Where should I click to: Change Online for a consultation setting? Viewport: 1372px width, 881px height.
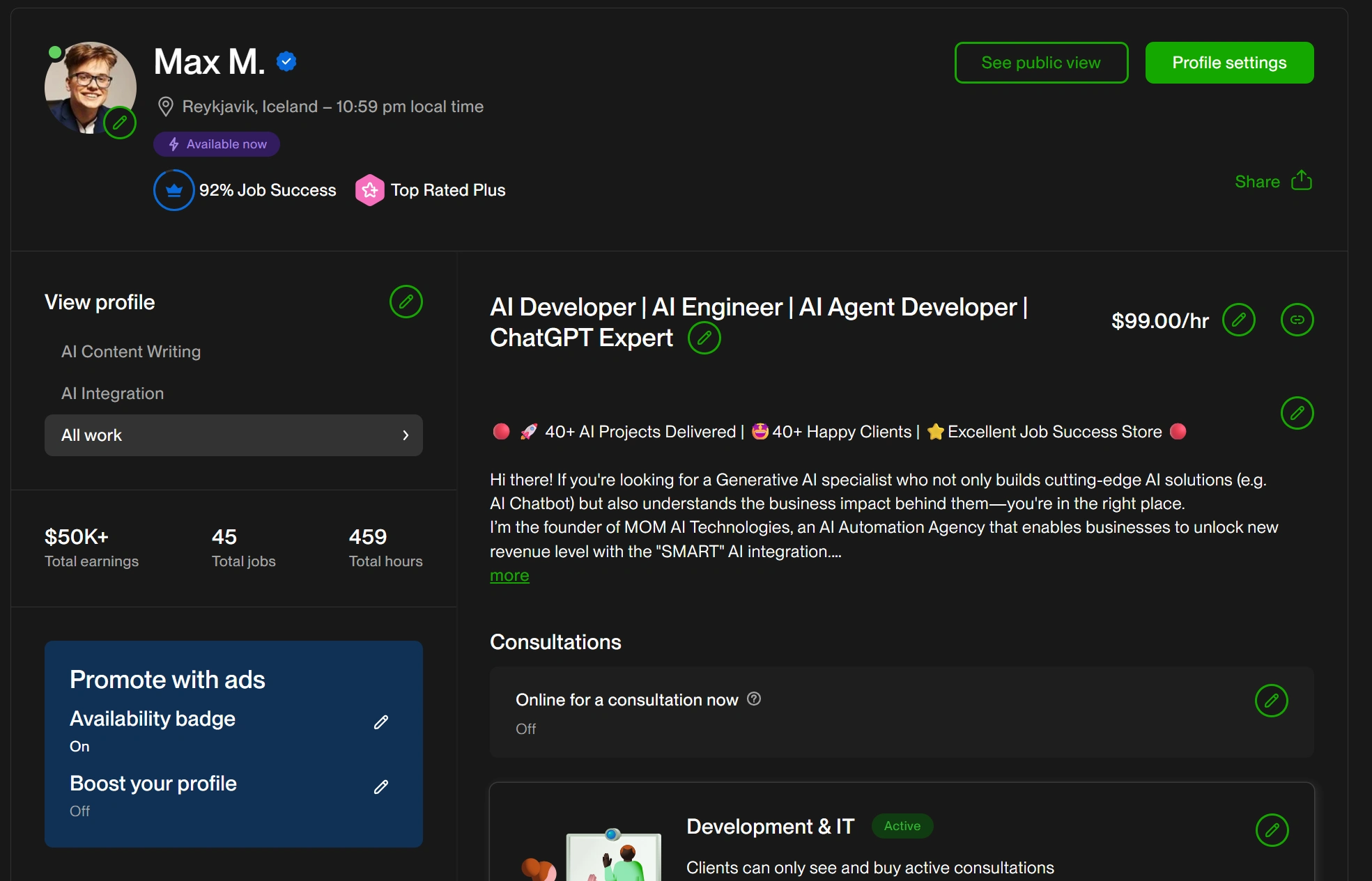(x=1271, y=701)
